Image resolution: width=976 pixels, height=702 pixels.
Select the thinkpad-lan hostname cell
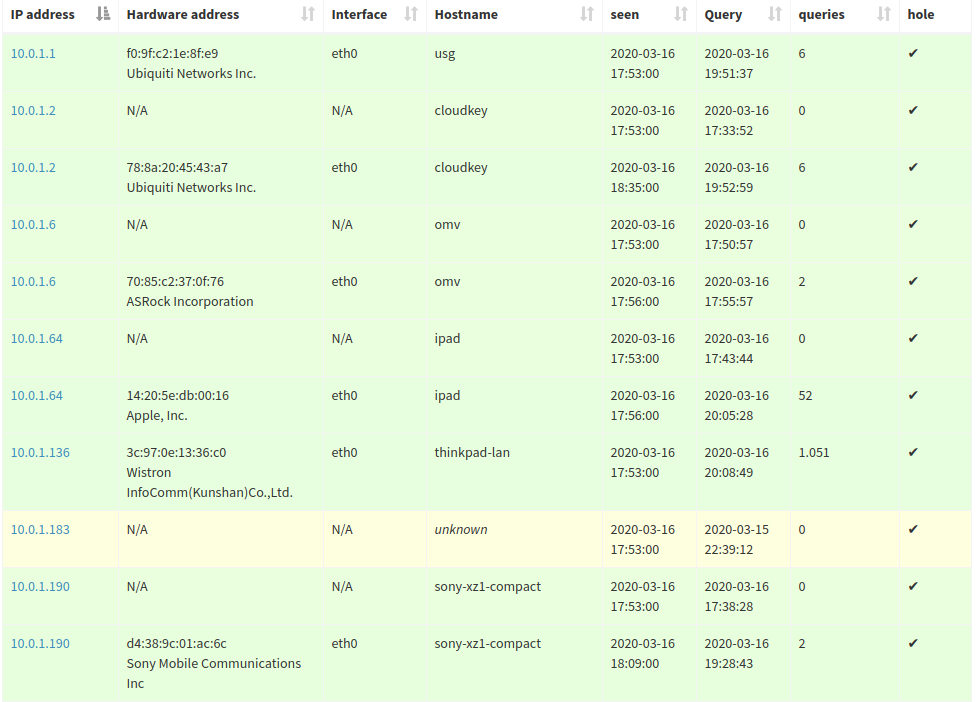[x=472, y=452]
